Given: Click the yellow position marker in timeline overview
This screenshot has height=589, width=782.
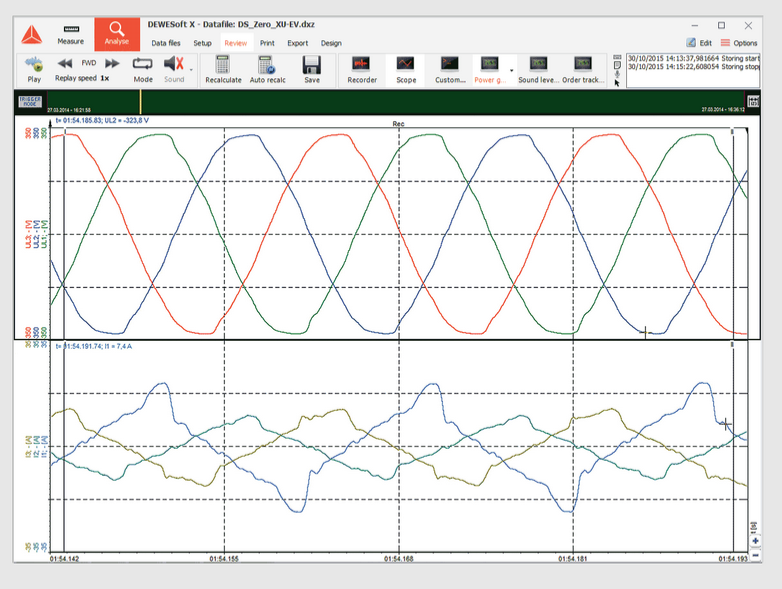Looking at the screenshot, I should click(141, 101).
